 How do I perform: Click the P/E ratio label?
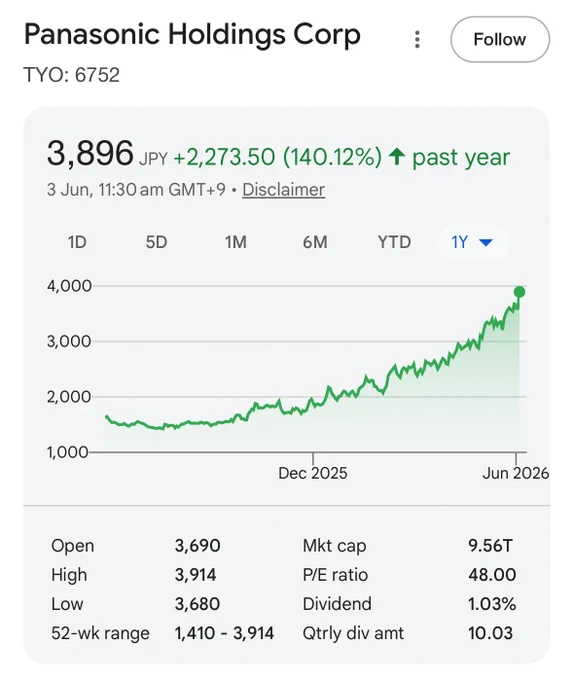335,575
